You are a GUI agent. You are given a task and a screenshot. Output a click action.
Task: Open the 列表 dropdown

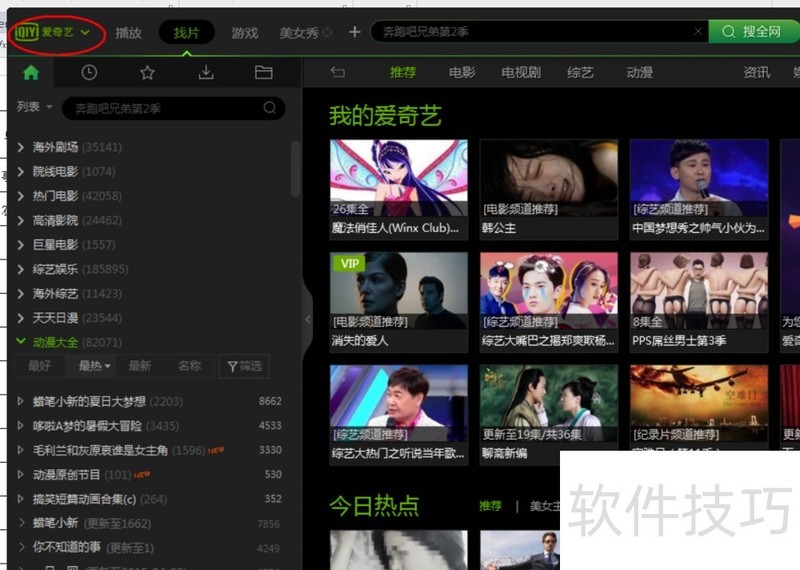(34, 107)
